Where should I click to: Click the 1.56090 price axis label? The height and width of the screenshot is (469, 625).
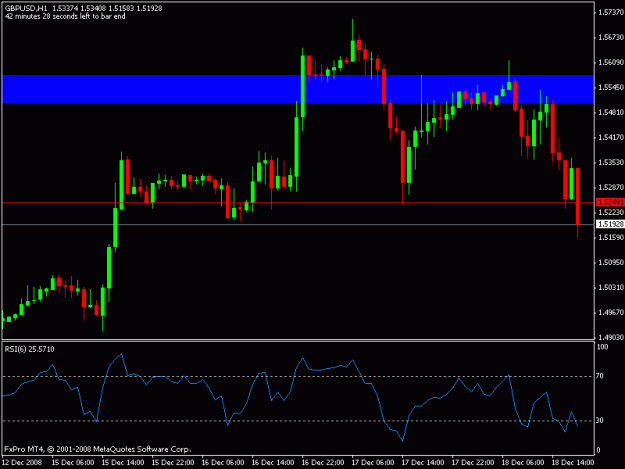tap(611, 63)
